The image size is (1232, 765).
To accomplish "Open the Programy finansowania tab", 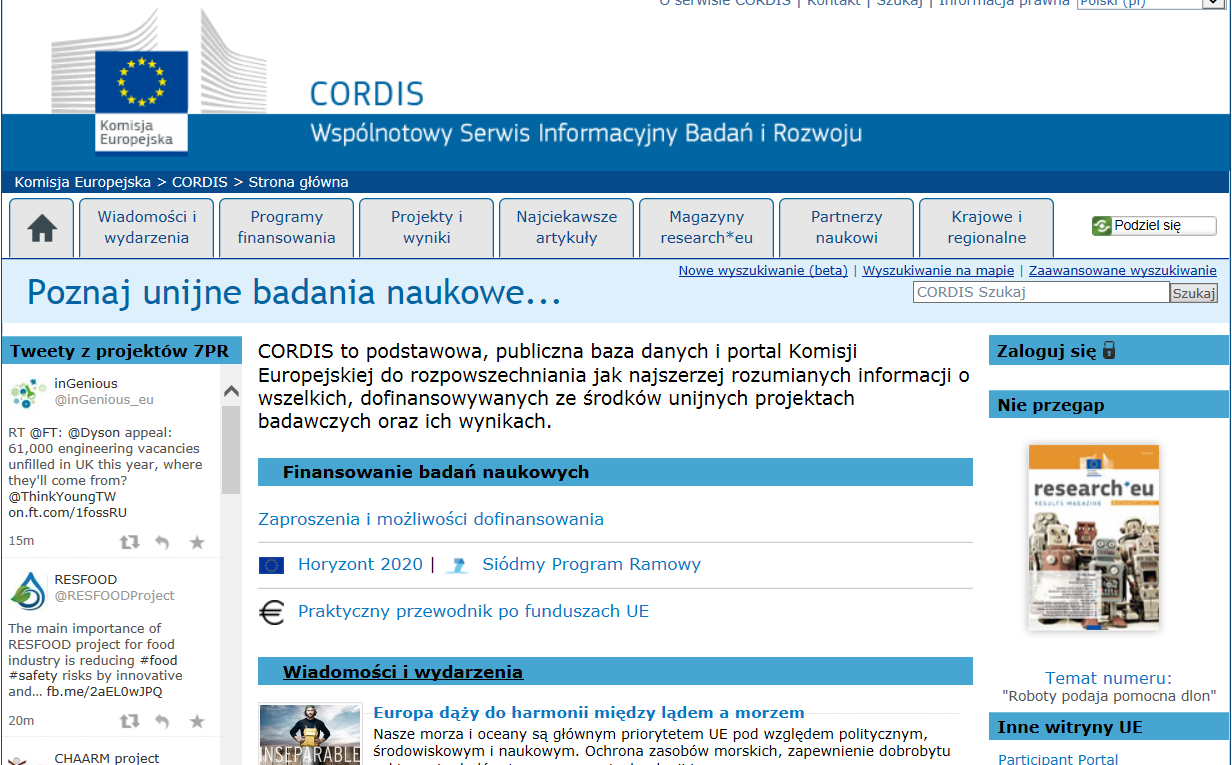I will click(287, 228).
